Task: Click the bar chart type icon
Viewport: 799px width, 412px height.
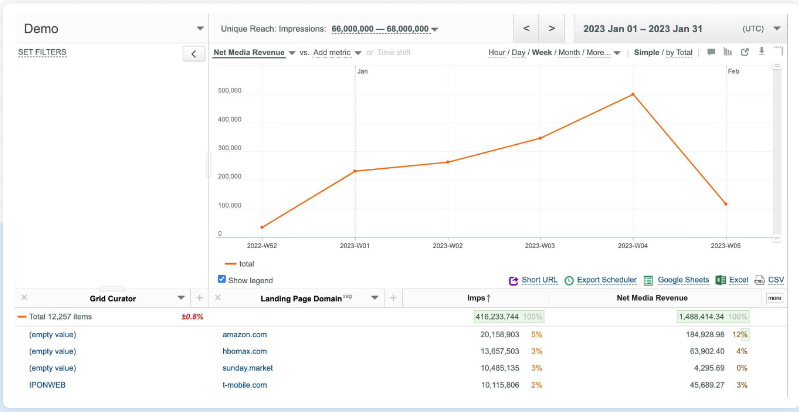Action: pyautogui.click(x=728, y=52)
